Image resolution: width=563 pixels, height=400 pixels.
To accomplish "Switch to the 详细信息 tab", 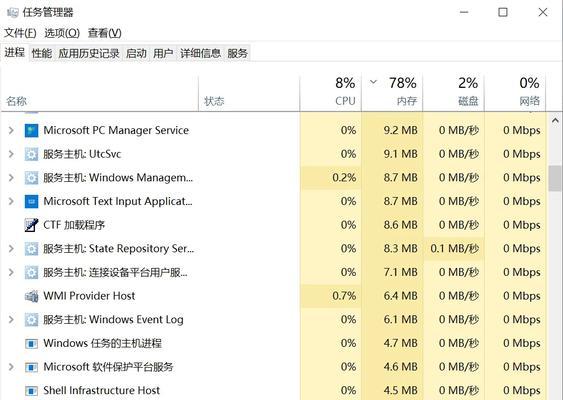I will click(x=200, y=54).
